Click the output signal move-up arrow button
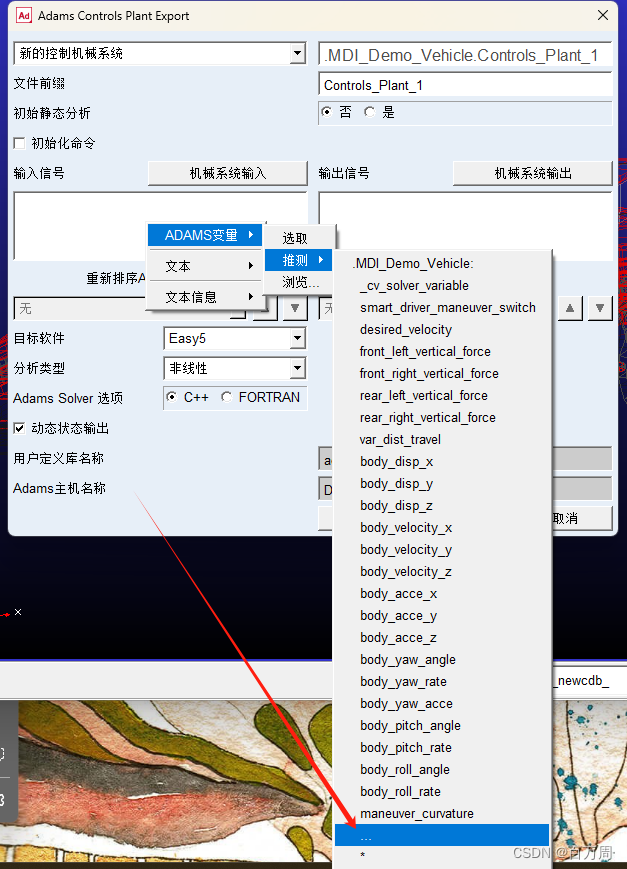 pyautogui.click(x=570, y=308)
